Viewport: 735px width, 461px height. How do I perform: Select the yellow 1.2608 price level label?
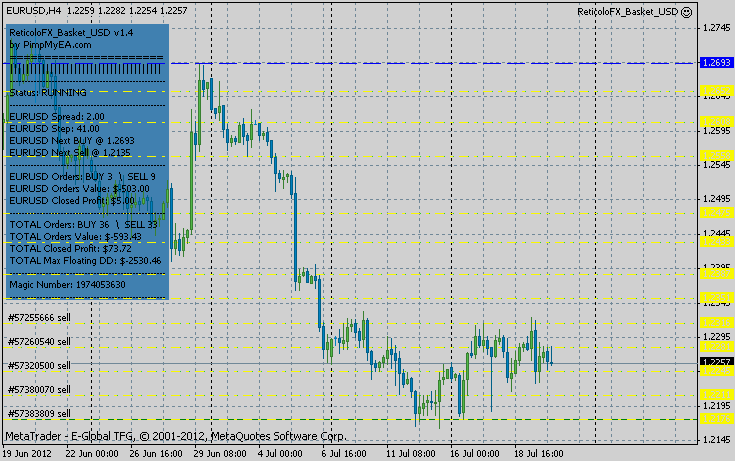(716, 121)
